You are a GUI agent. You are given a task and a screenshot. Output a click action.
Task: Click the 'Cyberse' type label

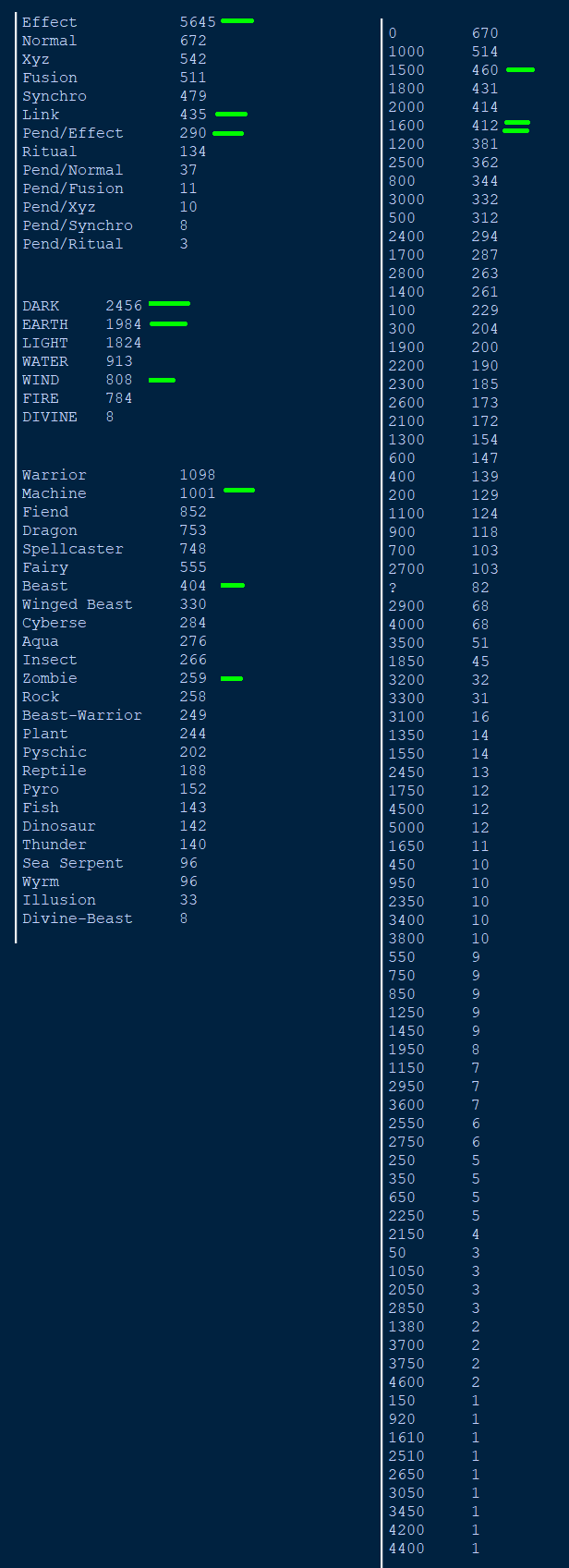point(54,623)
